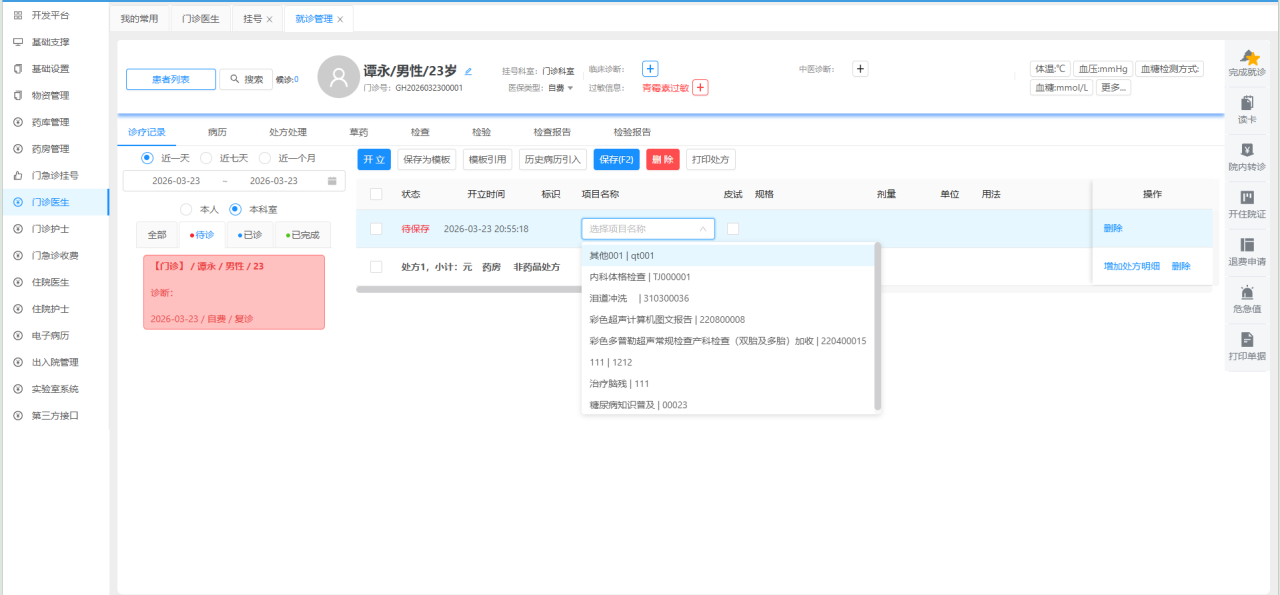Viewport: 1280px width, 595px height.
Task: Open 基础设置 sidebar entry
Action: tap(50, 69)
